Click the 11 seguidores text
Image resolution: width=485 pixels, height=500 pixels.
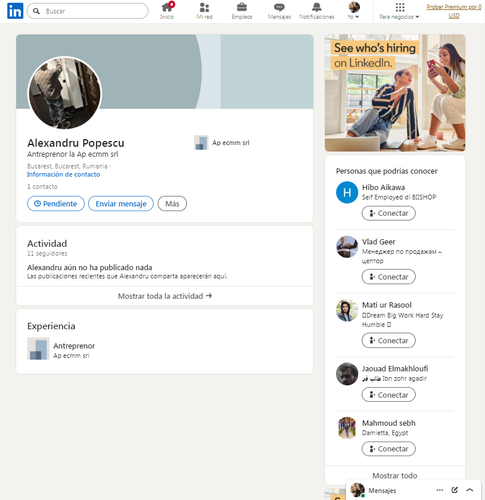(47, 253)
